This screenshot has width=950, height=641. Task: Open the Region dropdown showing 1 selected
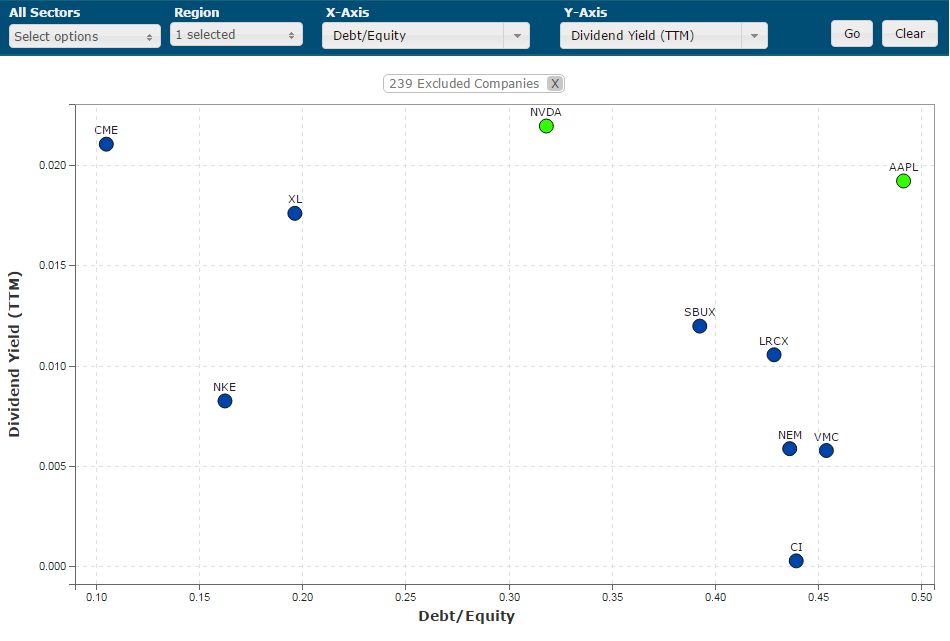point(236,35)
